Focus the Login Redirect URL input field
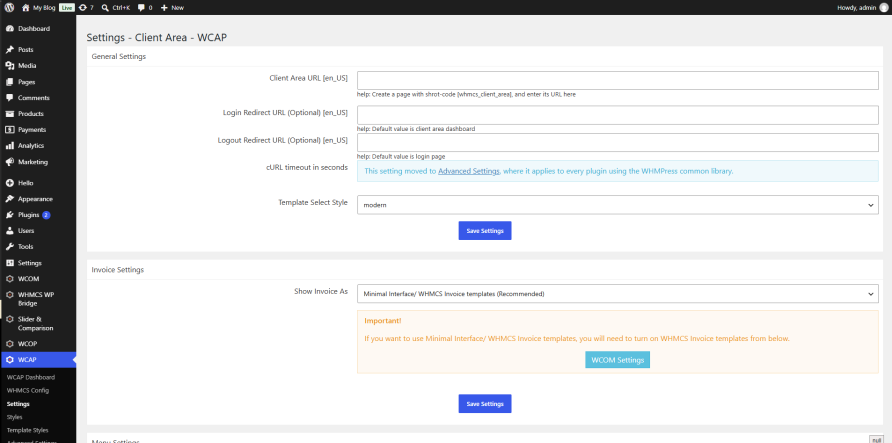The image size is (892, 443). pyautogui.click(x=618, y=115)
